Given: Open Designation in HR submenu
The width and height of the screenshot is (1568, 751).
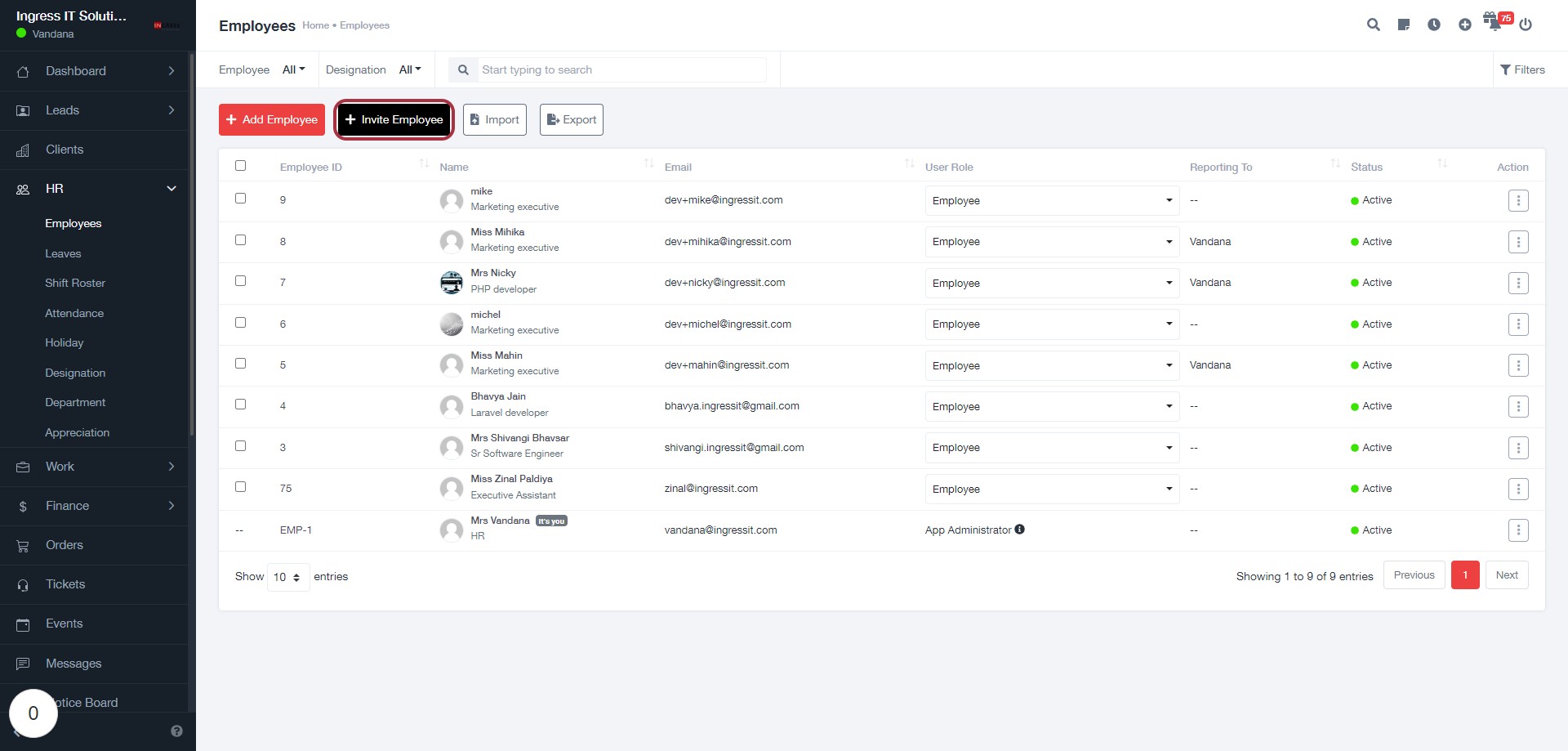Looking at the screenshot, I should pyautogui.click(x=75, y=373).
